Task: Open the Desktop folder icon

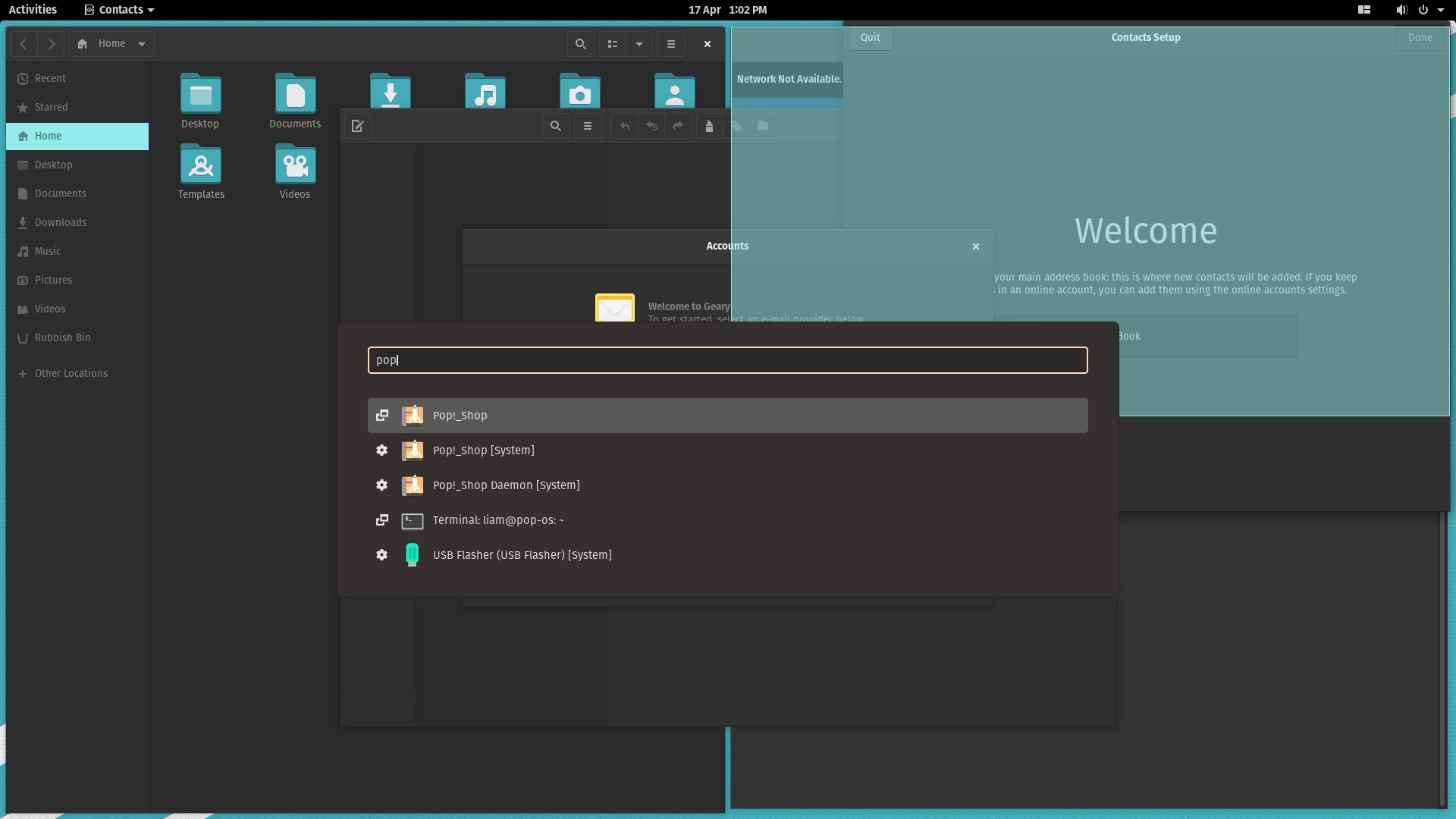Action: 201,94
